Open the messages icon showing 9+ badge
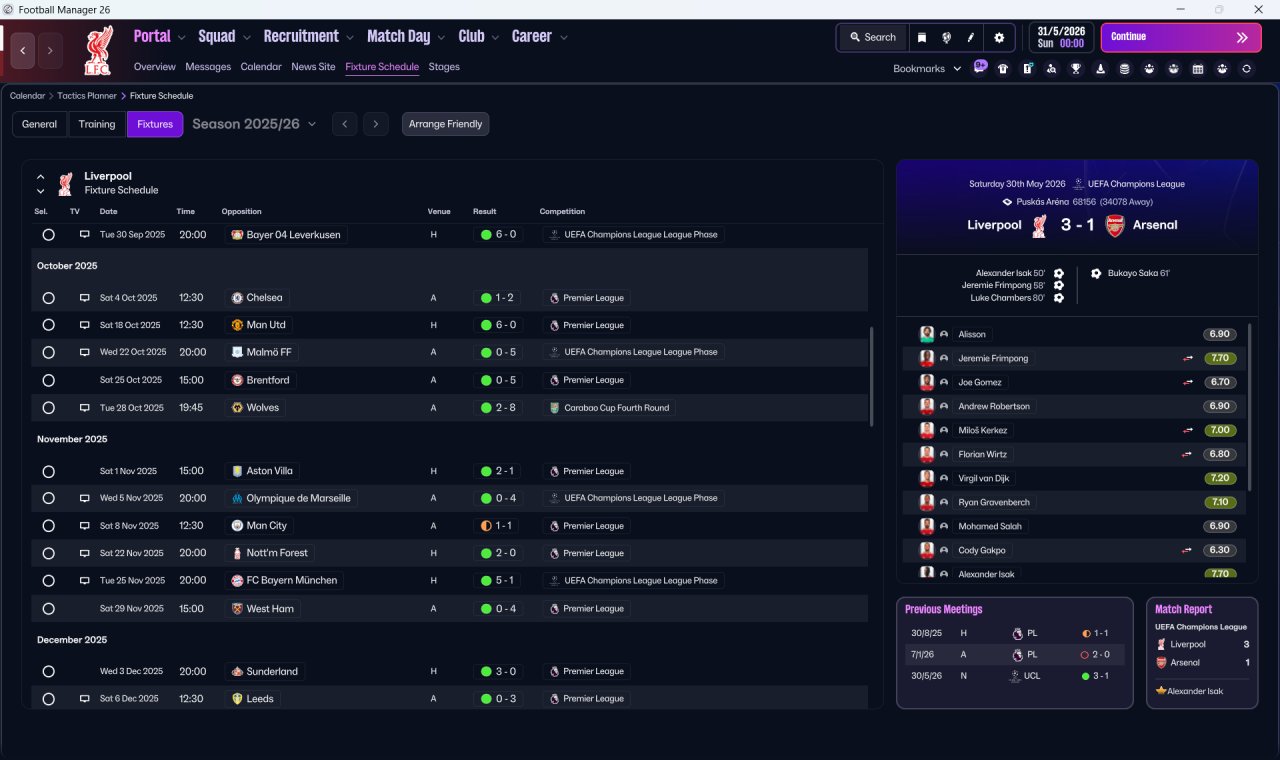The image size is (1280, 760). (980, 67)
